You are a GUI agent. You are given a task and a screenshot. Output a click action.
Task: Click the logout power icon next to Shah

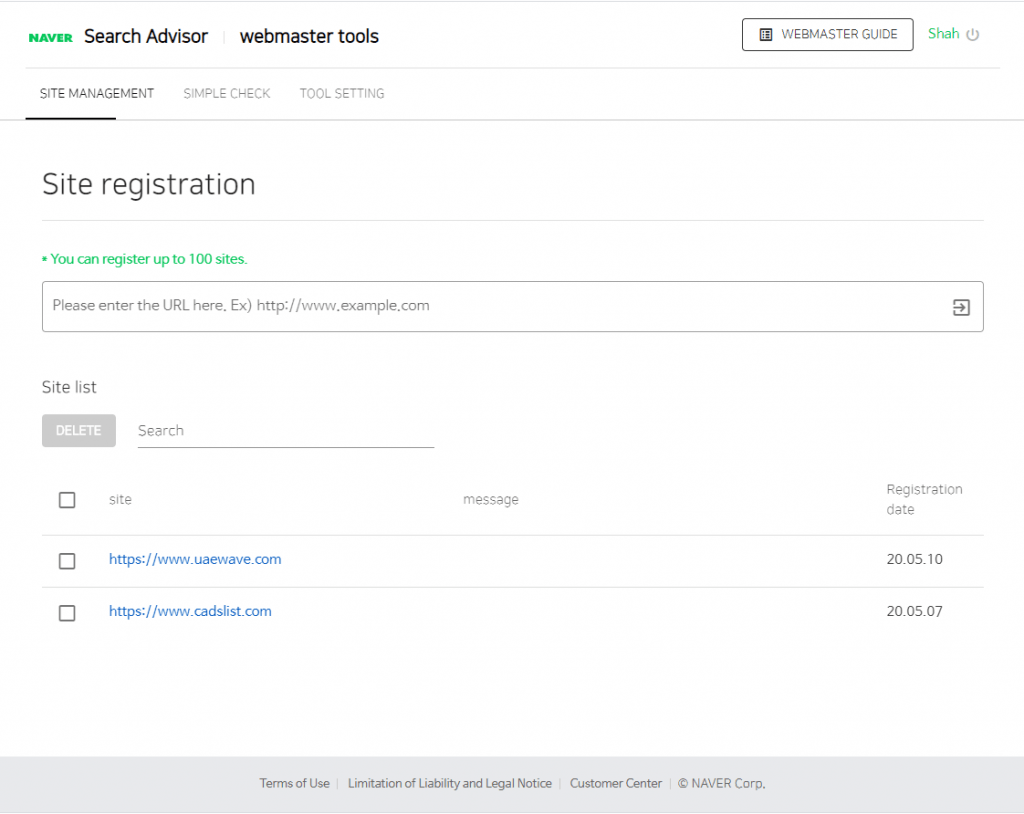click(x=972, y=35)
